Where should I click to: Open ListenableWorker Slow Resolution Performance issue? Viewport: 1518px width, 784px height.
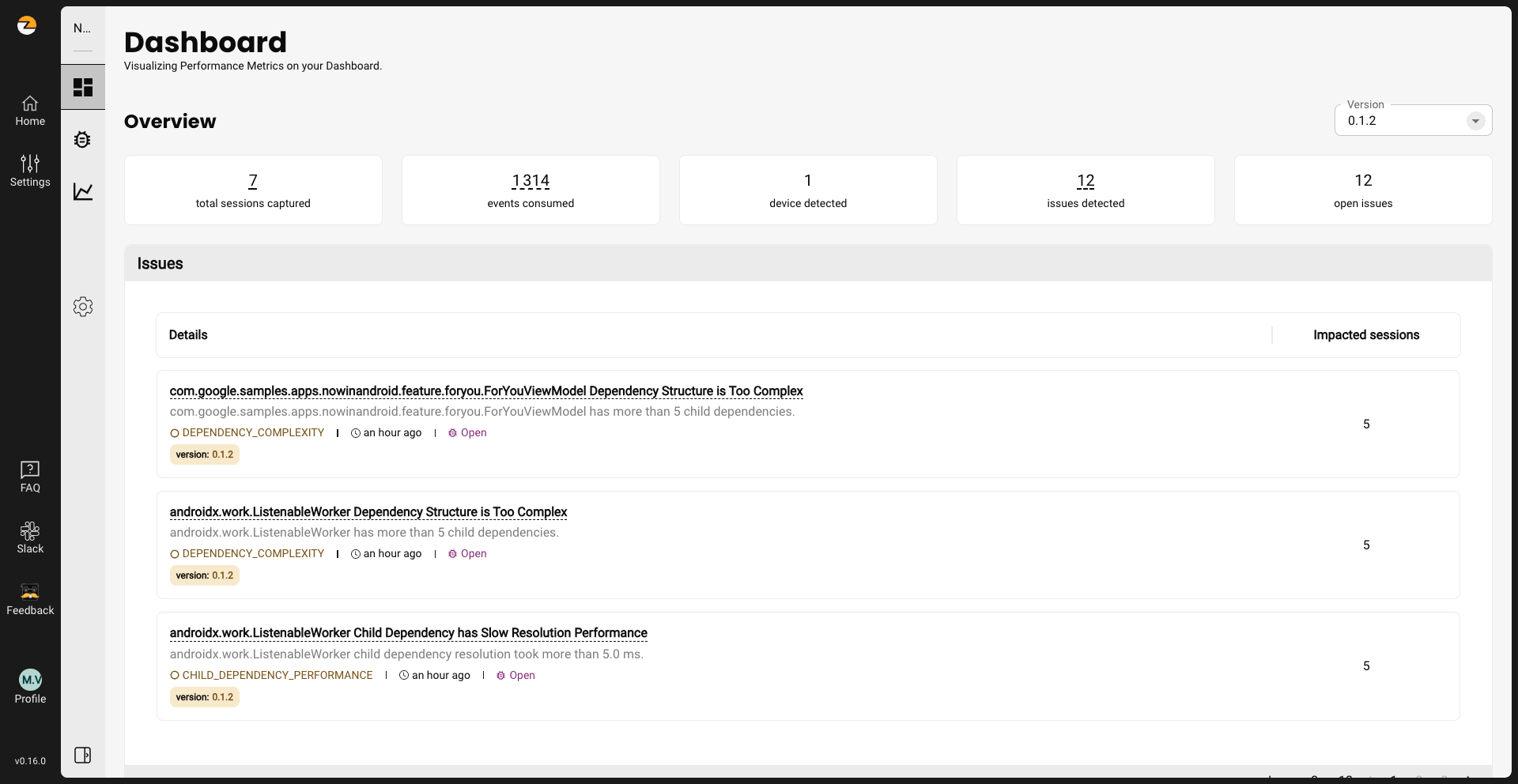pos(408,633)
